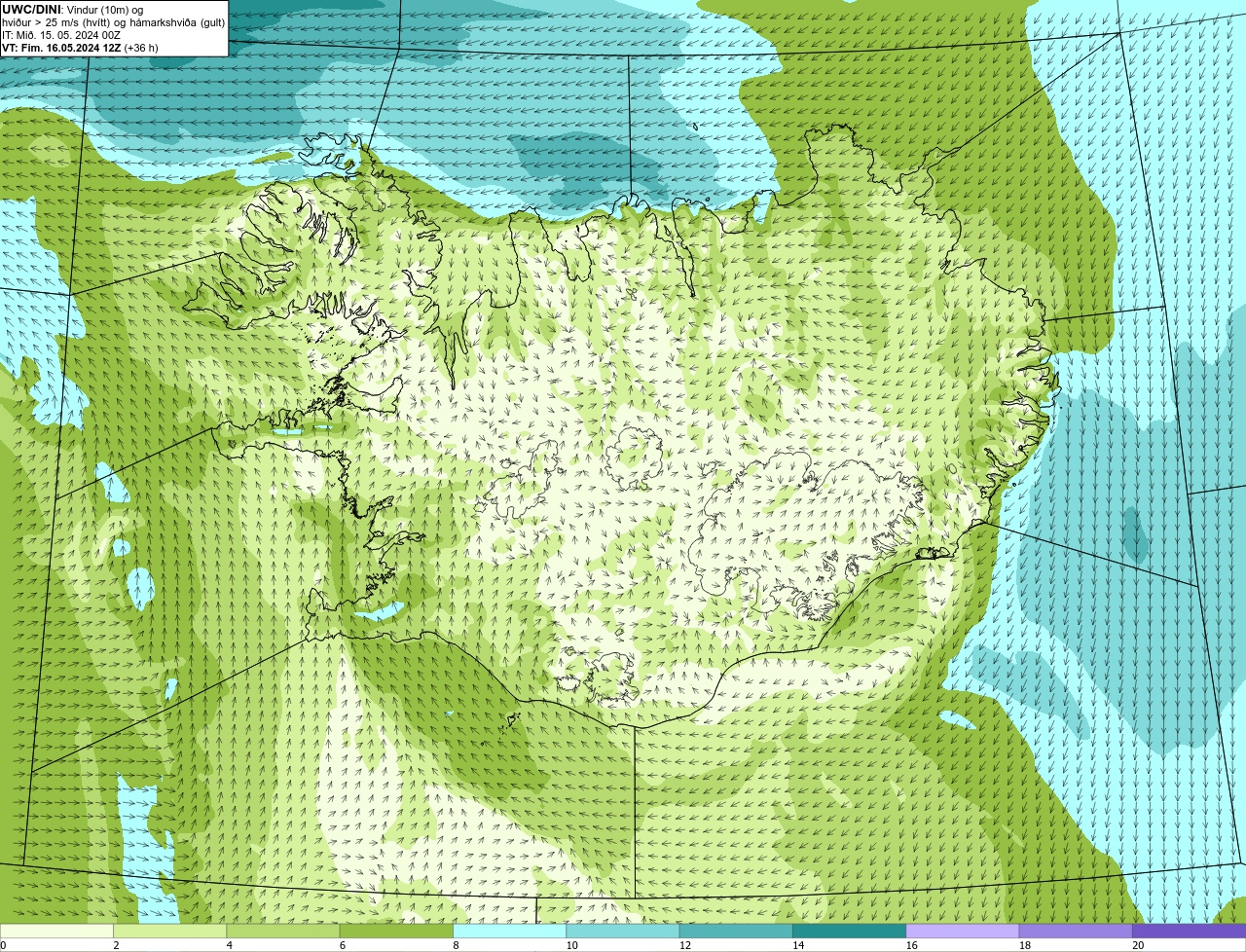
Task: Click the scale label '16'
Action: coord(911,945)
